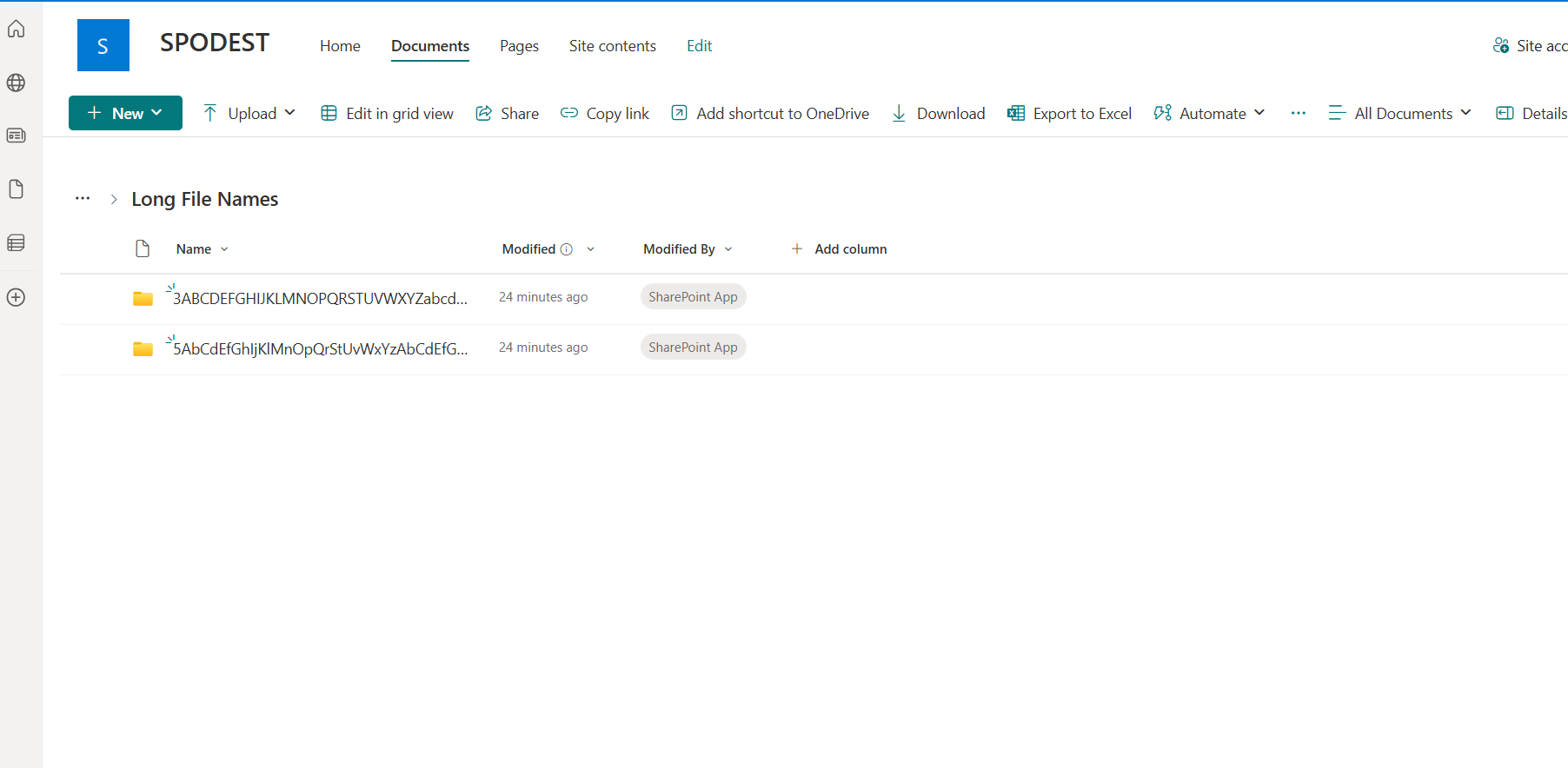1568x768 pixels.
Task: Open the lists icon in left sidebar
Action: [17, 243]
